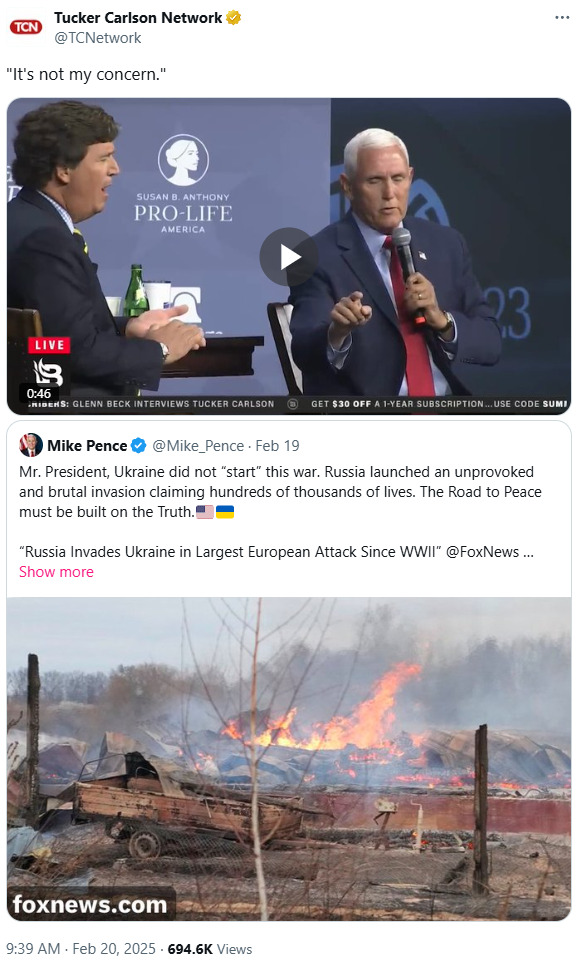
Task: Open the @TCNetwork handle link
Action: [97, 38]
